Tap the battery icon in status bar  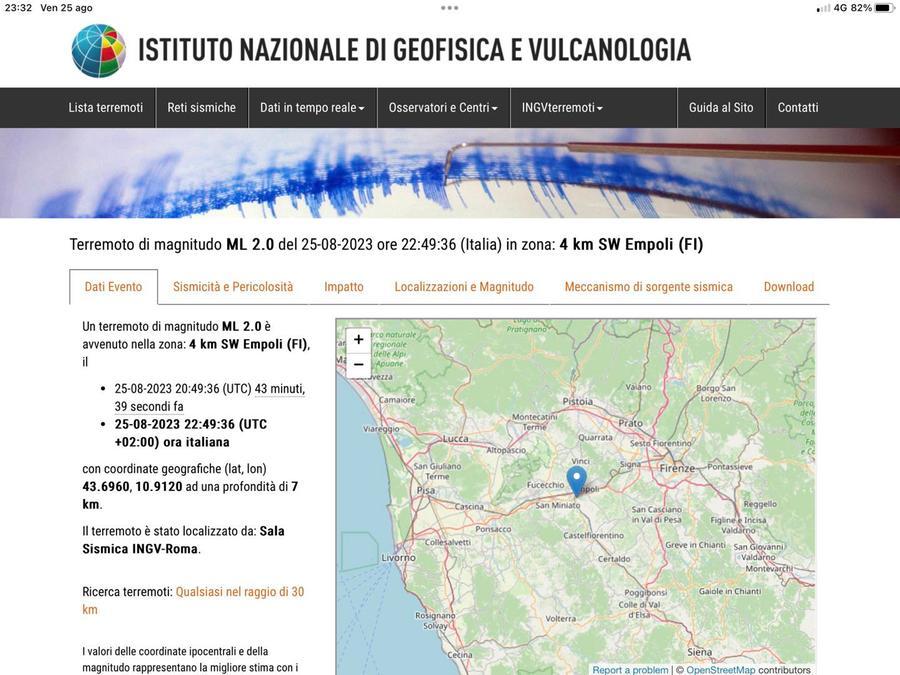[x=885, y=8]
